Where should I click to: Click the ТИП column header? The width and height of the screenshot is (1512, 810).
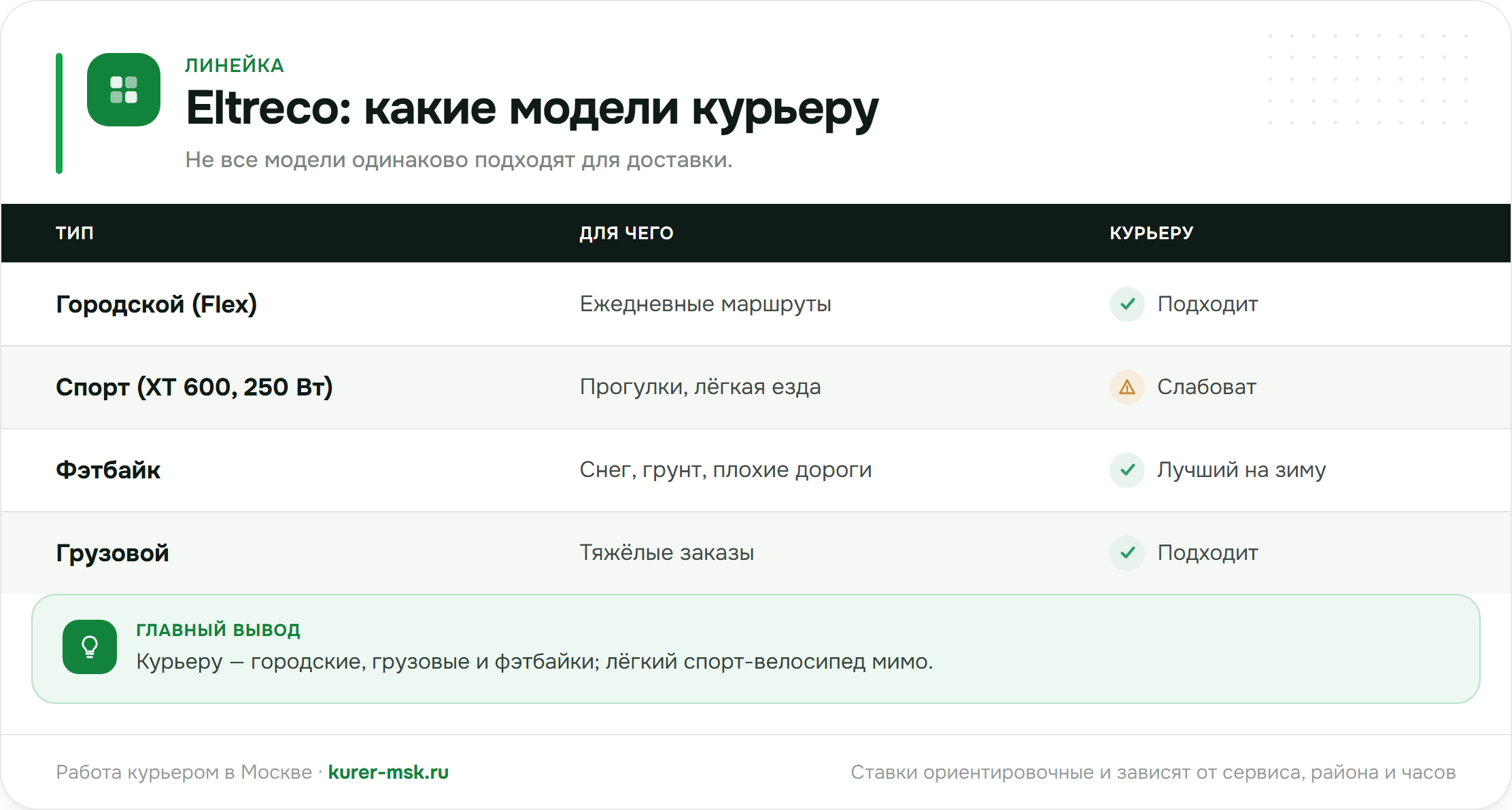[75, 233]
